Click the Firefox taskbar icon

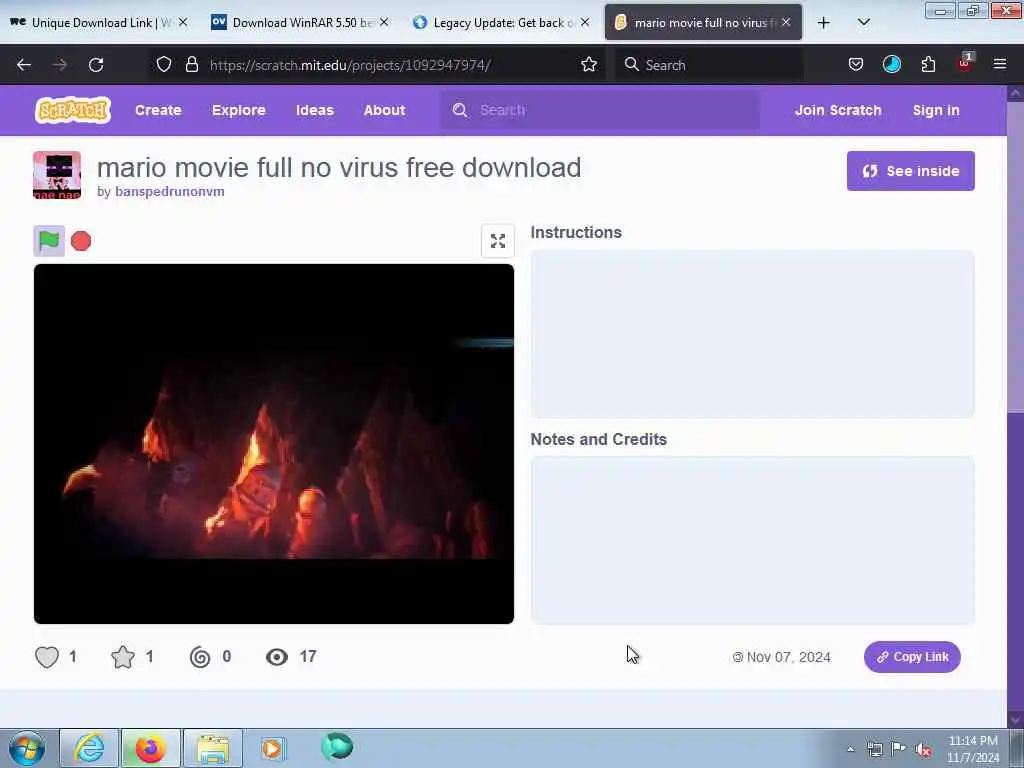150,748
